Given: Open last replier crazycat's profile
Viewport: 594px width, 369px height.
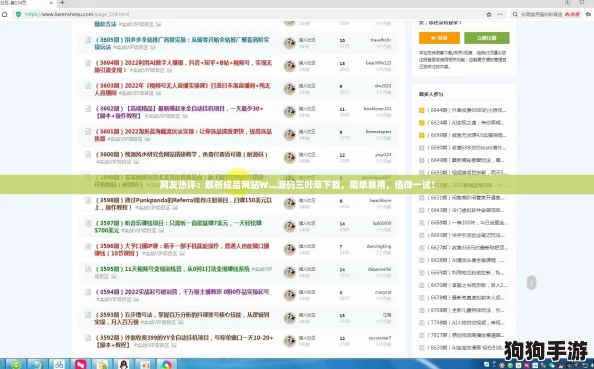Looking at the screenshot, I should click(x=383, y=292).
